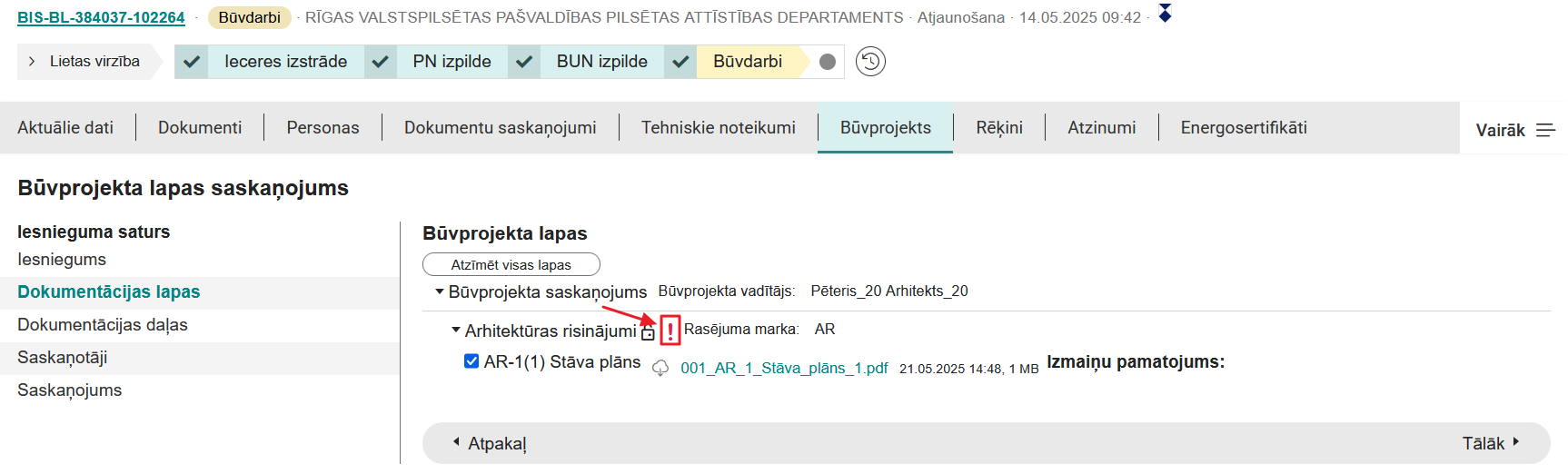
Task: Open the Tehniskie noteikumi tab
Action: click(x=719, y=128)
